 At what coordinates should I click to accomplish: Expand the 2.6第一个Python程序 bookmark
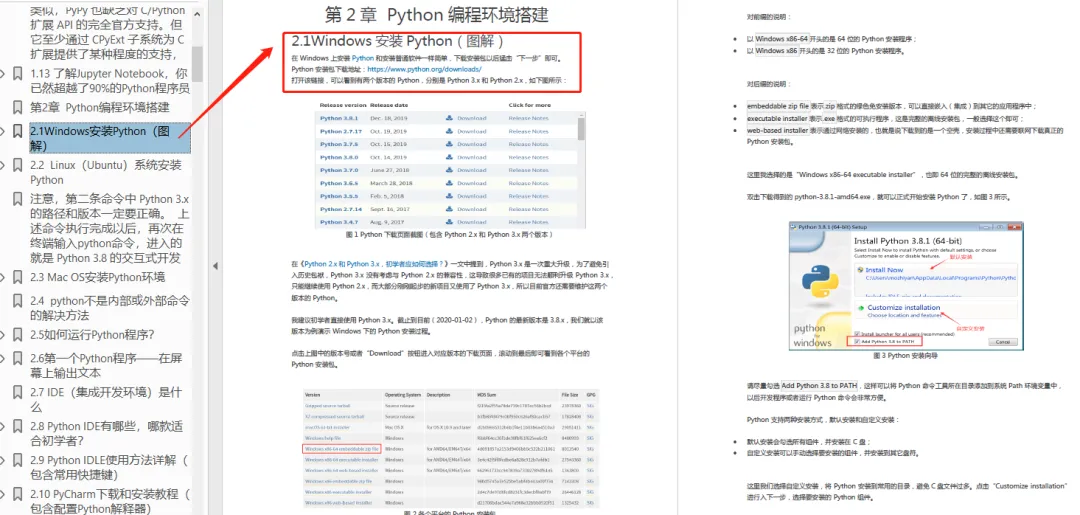(3, 359)
